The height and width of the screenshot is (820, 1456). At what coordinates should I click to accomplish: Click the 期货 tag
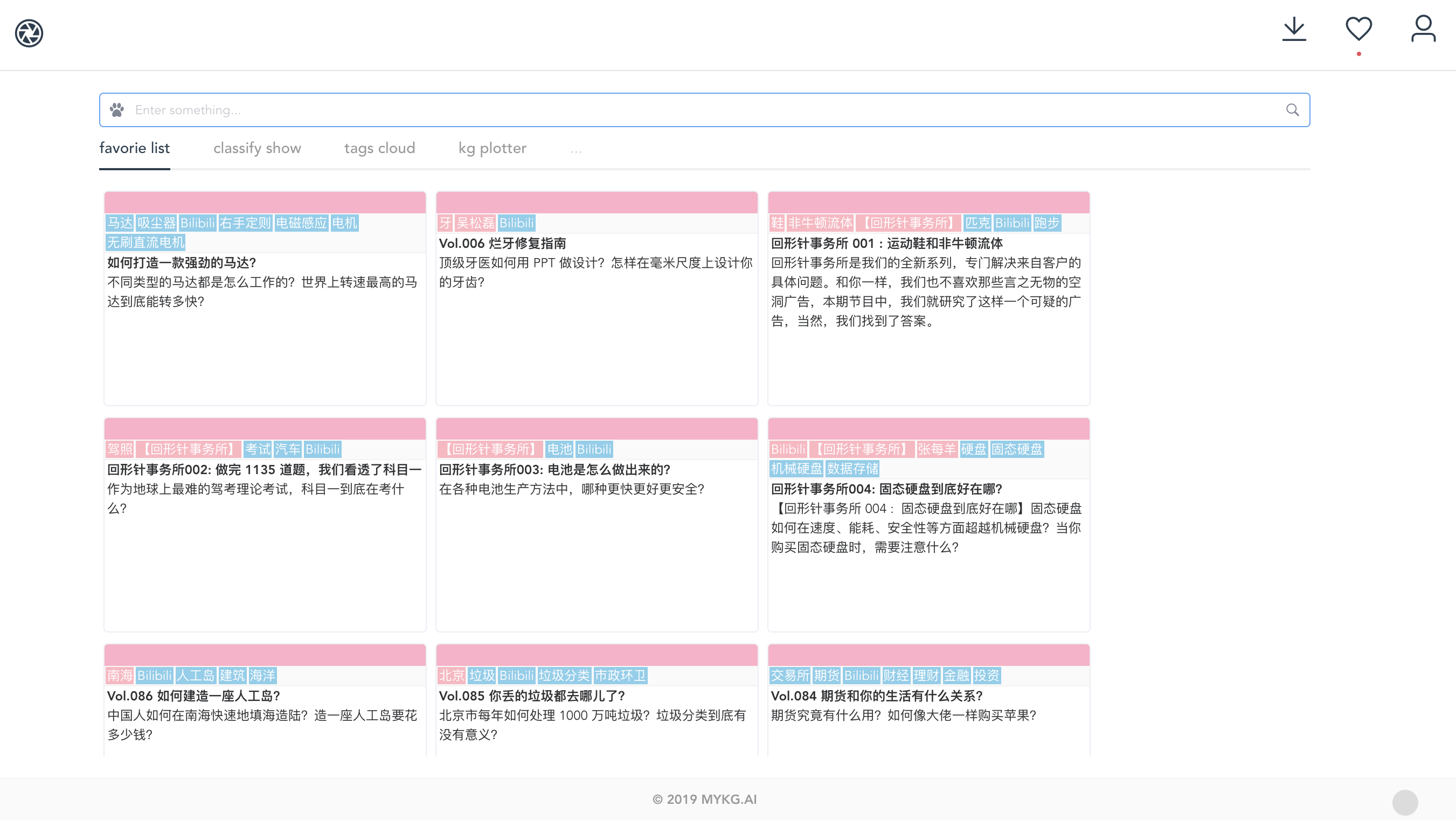point(827,675)
